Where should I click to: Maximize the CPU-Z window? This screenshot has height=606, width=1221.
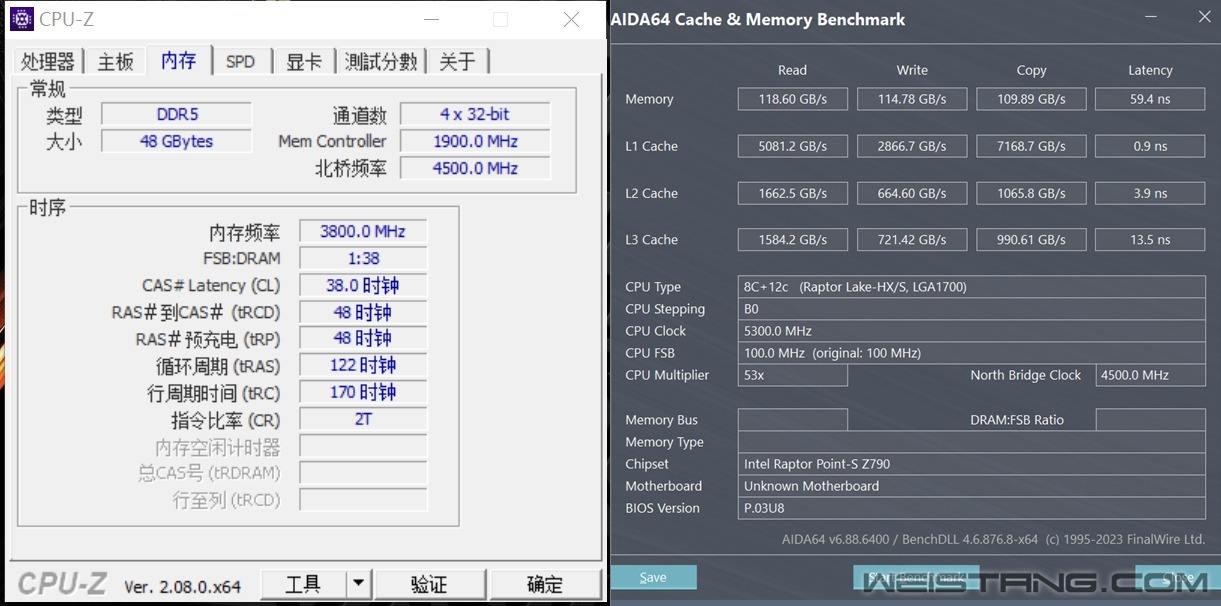[x=501, y=20]
